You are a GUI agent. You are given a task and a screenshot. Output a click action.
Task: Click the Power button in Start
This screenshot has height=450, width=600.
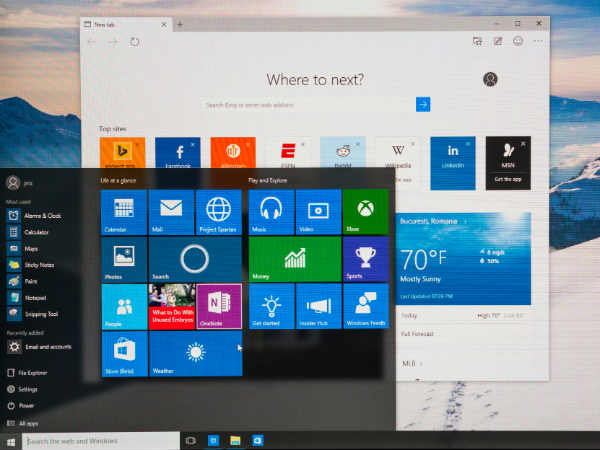(26, 406)
